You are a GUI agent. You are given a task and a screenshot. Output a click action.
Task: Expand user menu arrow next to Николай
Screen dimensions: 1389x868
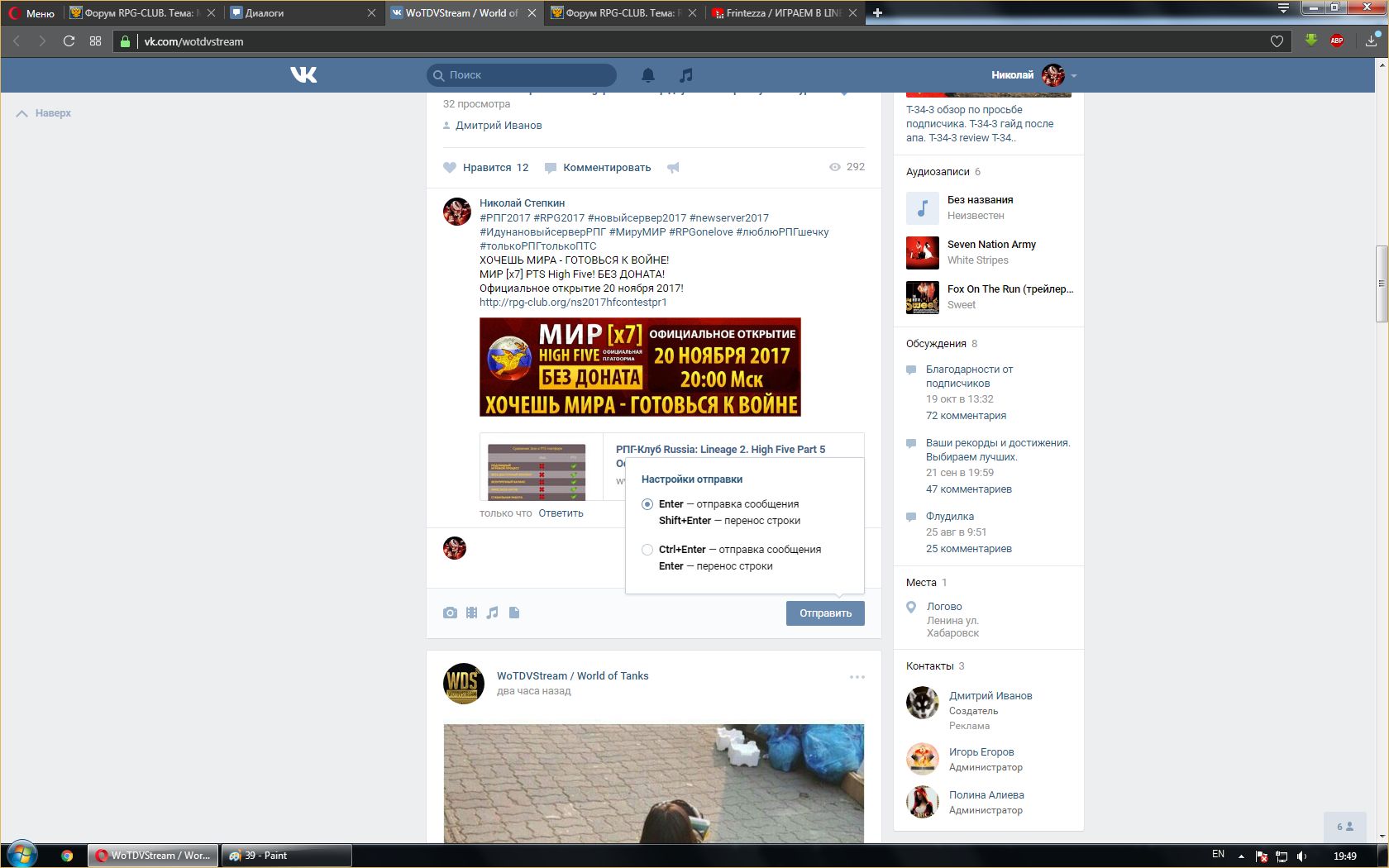click(1074, 75)
